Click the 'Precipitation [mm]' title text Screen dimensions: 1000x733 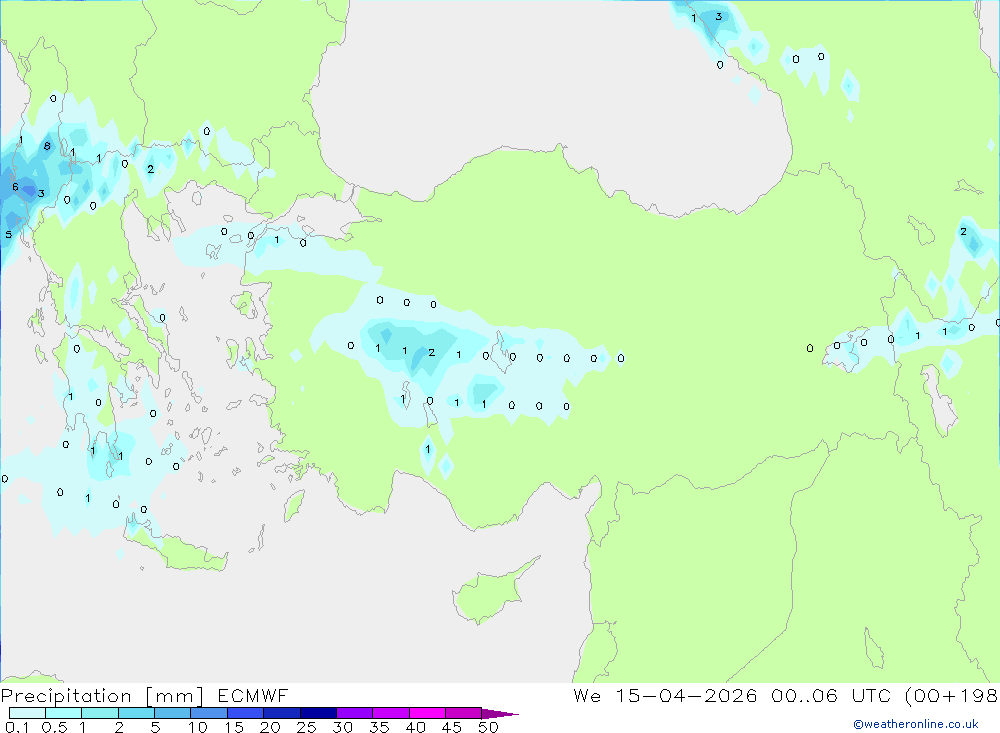tap(103, 695)
